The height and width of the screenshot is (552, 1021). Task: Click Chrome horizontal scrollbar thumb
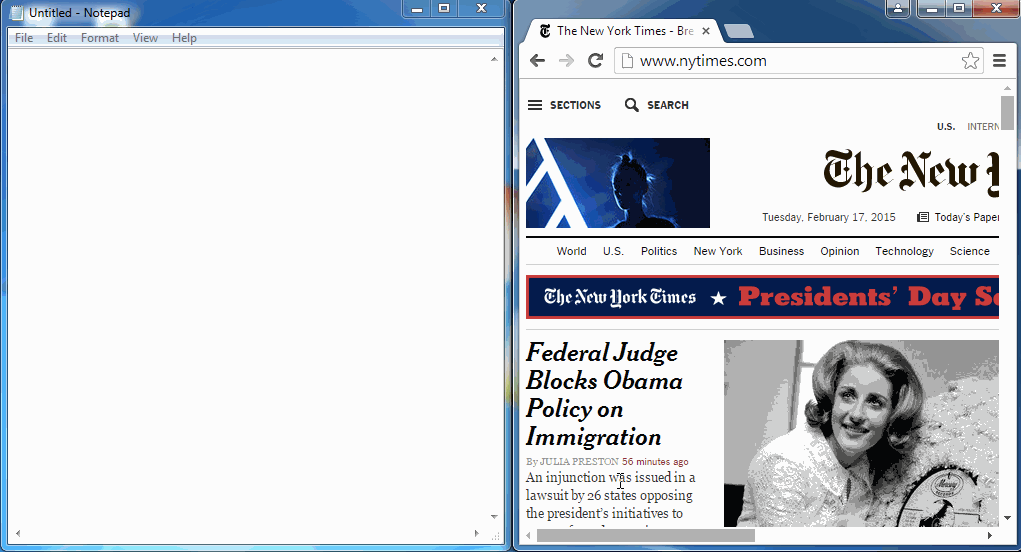645,536
